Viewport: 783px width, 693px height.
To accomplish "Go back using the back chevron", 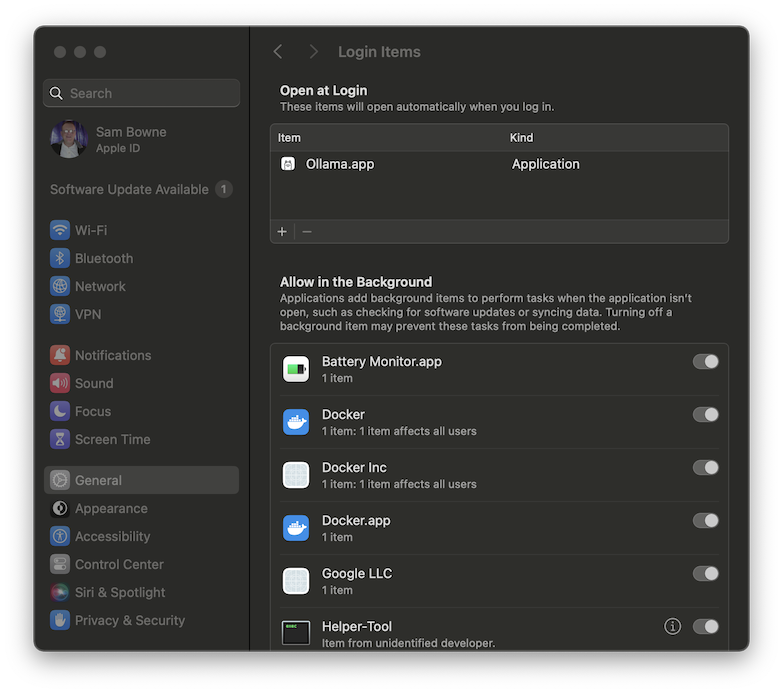I will point(278,52).
